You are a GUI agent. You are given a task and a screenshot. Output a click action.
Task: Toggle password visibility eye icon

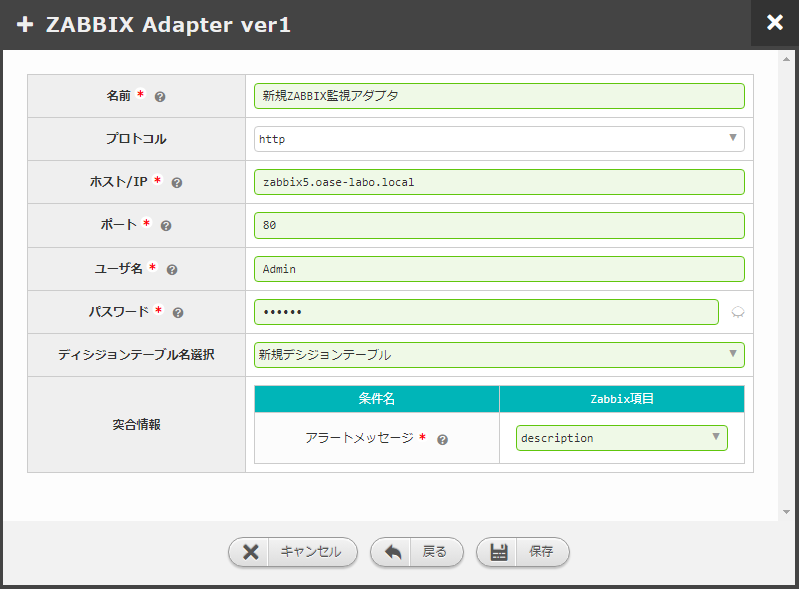point(737,312)
